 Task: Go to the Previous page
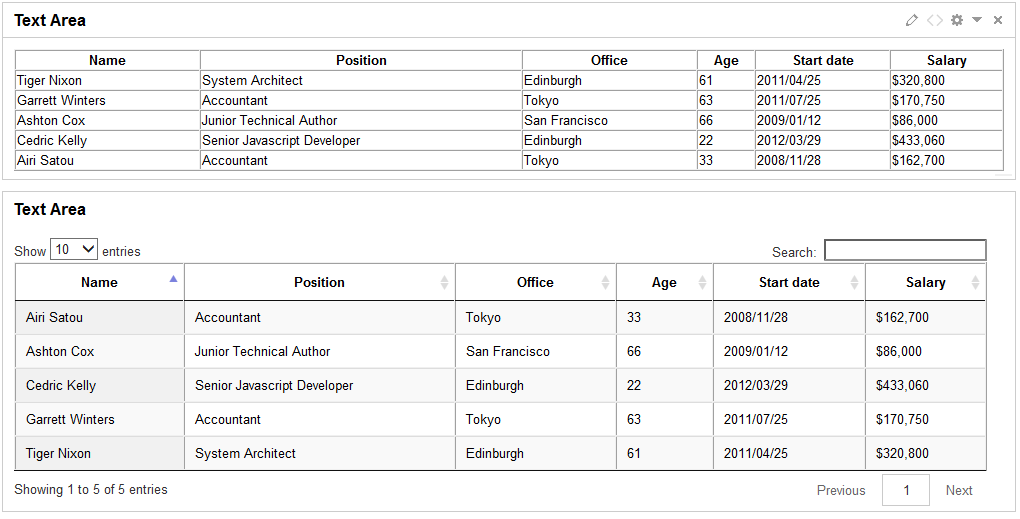(841, 490)
